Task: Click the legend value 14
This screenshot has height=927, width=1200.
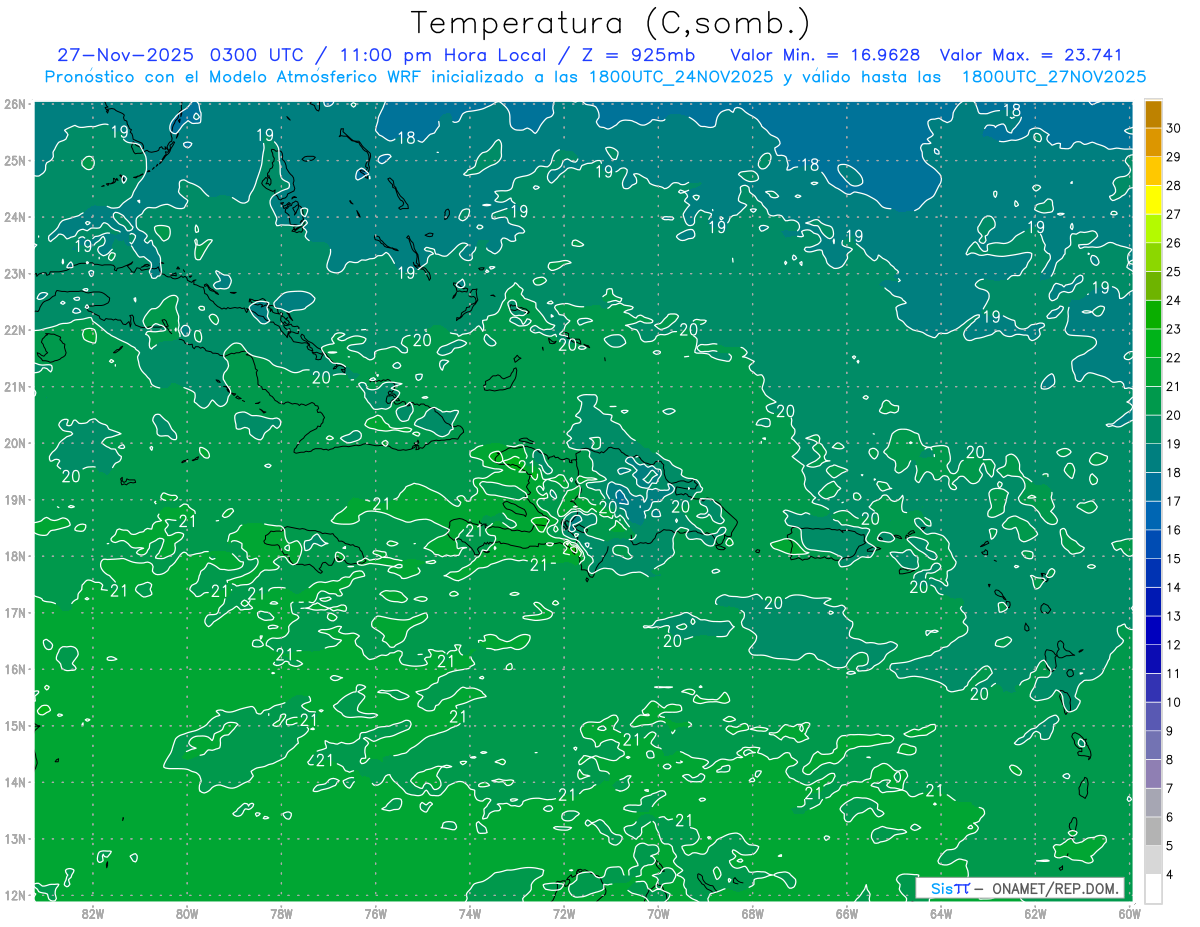Action: 1174,588
